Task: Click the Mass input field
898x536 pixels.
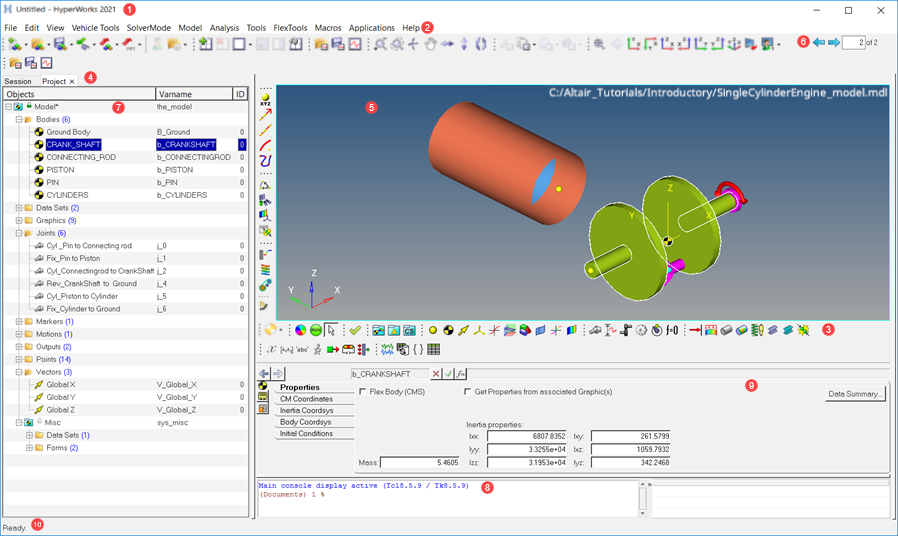Action: 419,463
